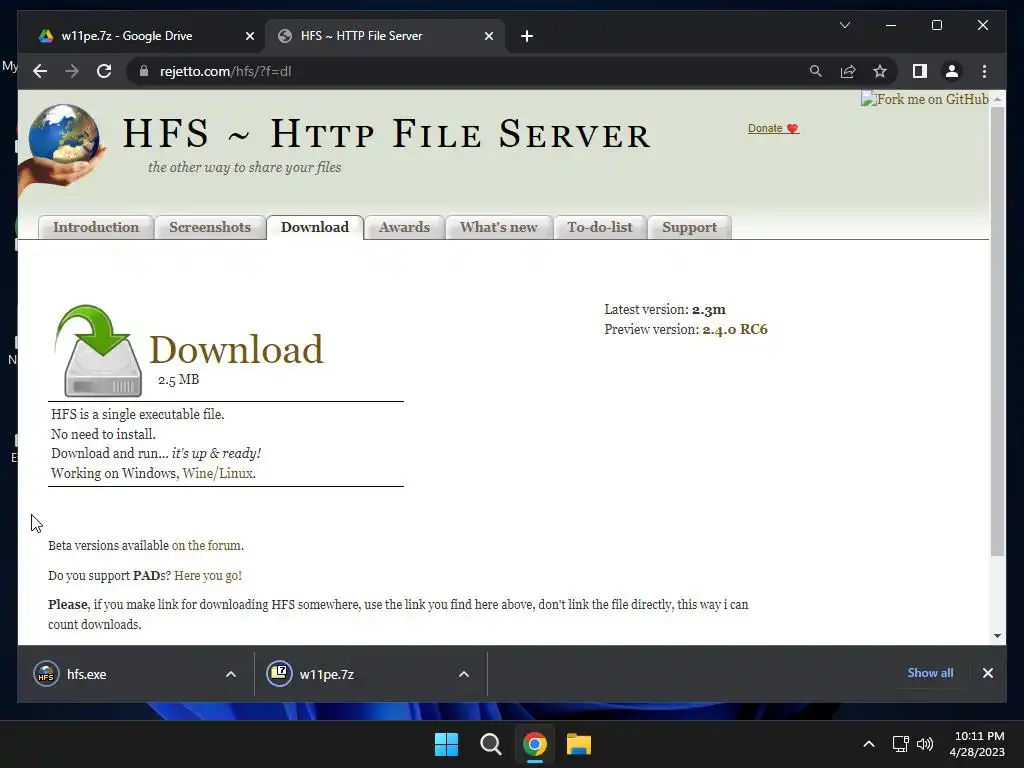
Task: Click the green arrow download drive icon
Action: coord(99,351)
